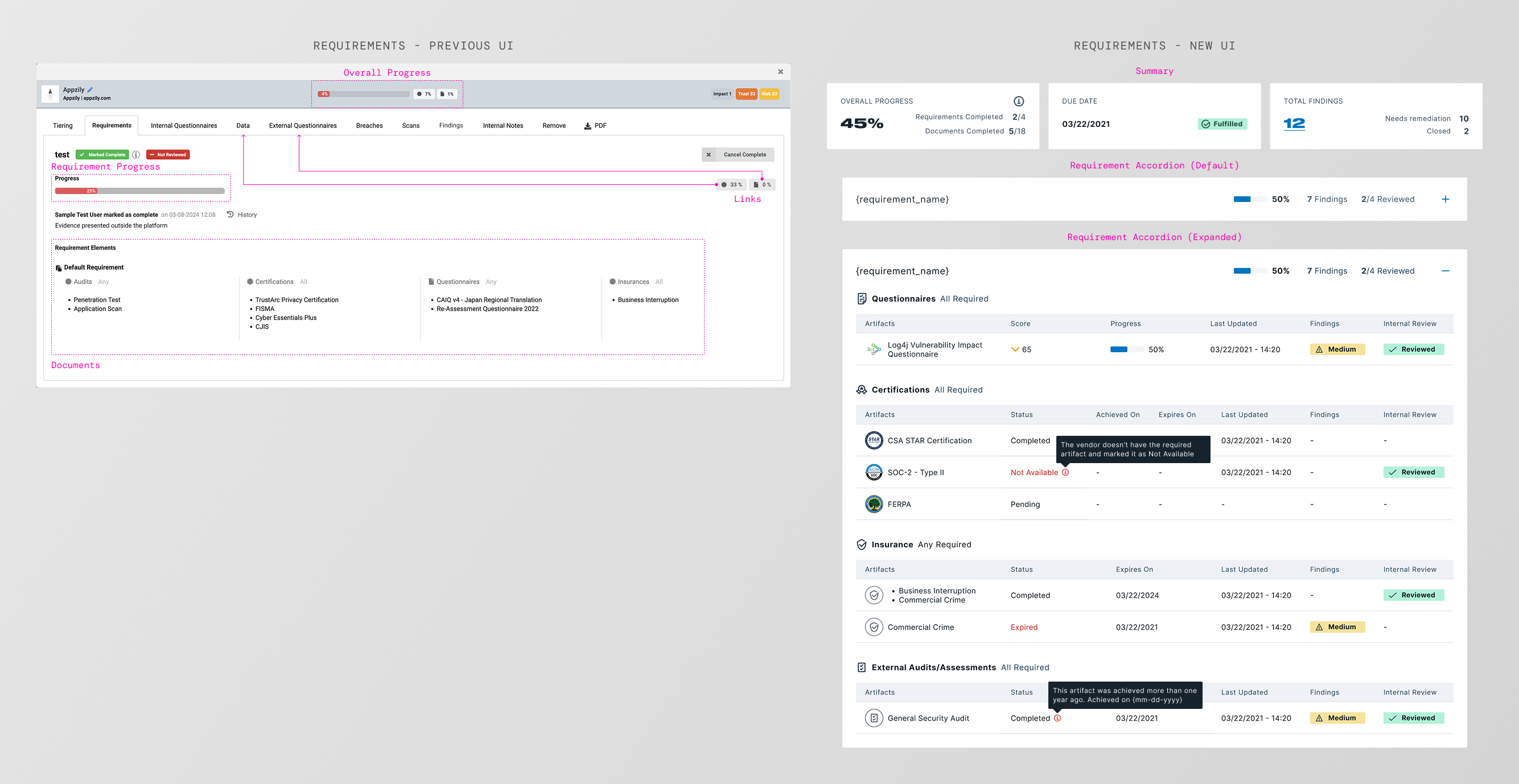Click the score chevron next to 65

point(1015,349)
